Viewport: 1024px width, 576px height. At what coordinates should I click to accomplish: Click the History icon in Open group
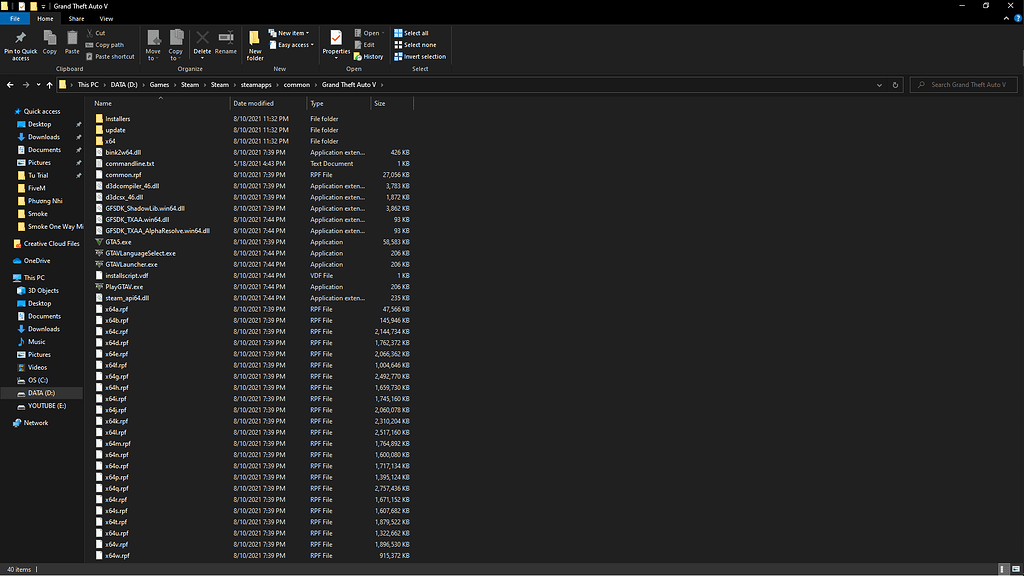(368, 57)
